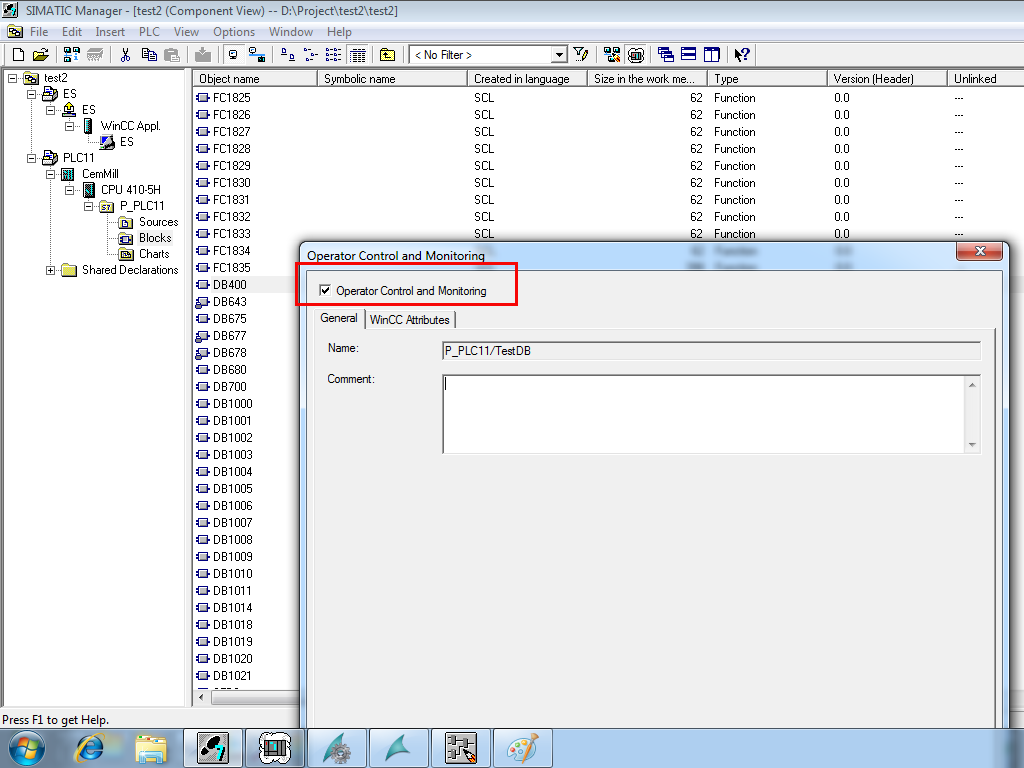
Task: Open Windows Explorer folder on taskbar
Action: 152,748
